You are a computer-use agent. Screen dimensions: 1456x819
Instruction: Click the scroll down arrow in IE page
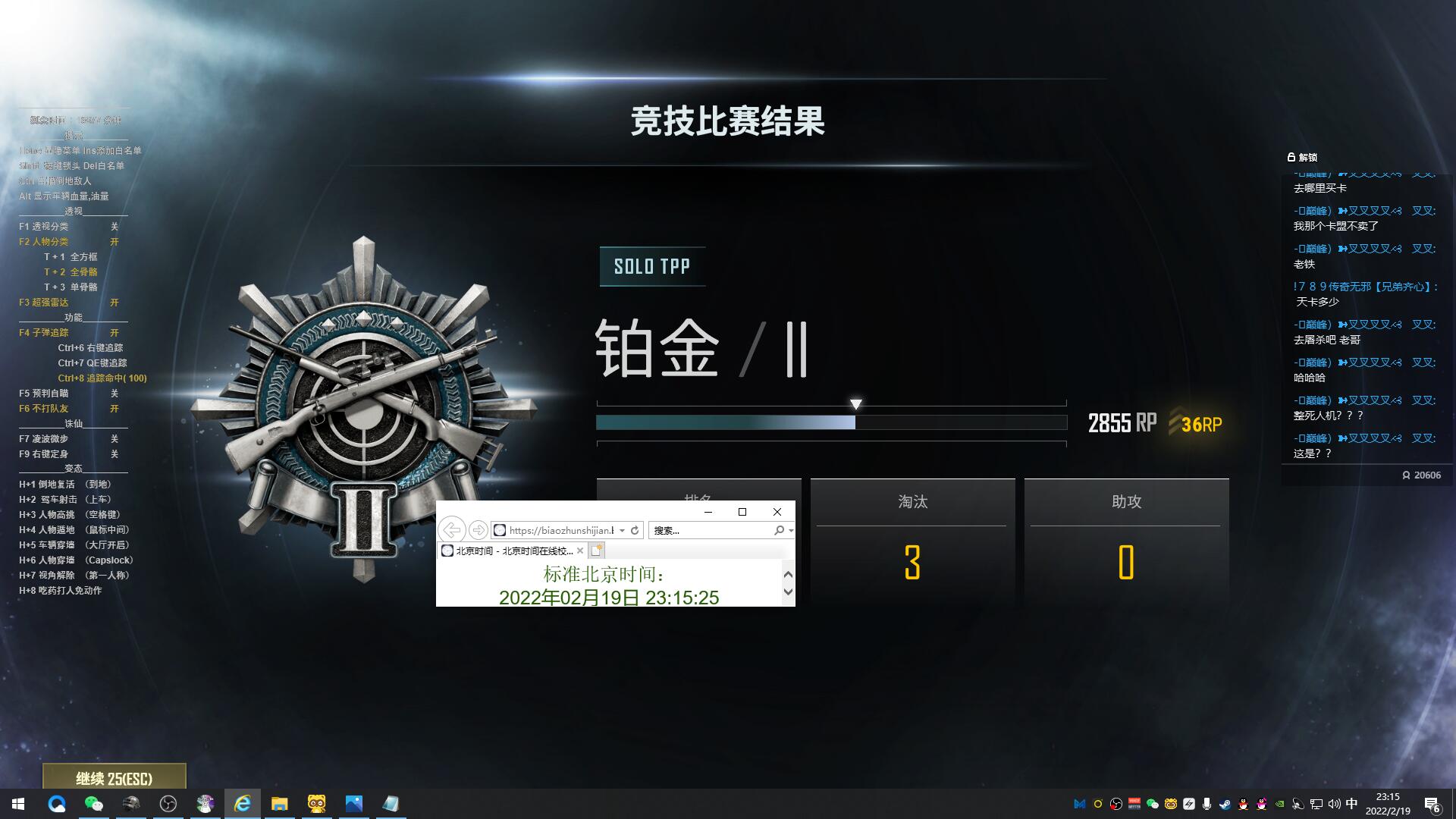[788, 592]
